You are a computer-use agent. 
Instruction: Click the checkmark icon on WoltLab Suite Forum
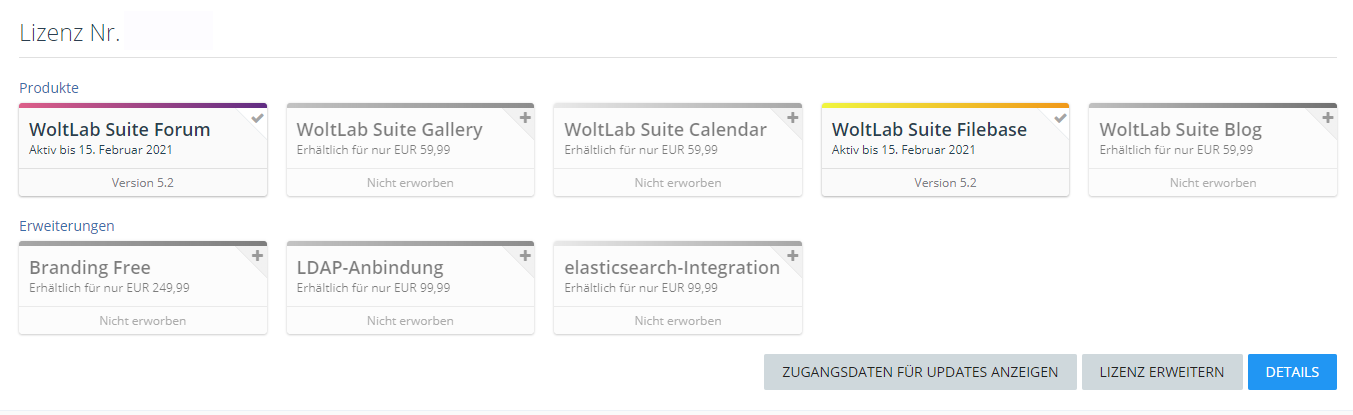258,118
